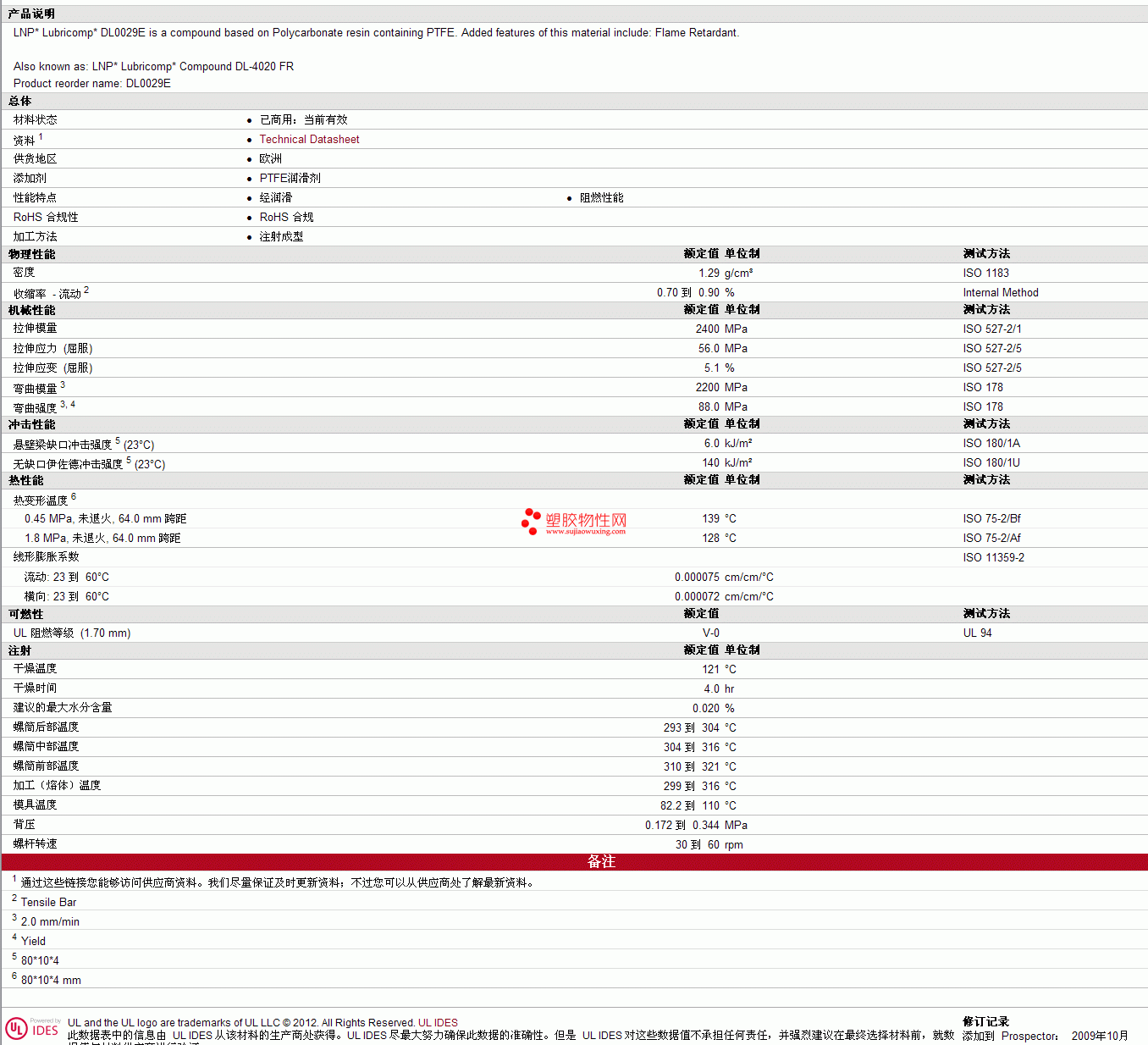The height and width of the screenshot is (1045, 1148).
Task: Select the 56.0 MPa tensile stress value
Action: pos(722,348)
